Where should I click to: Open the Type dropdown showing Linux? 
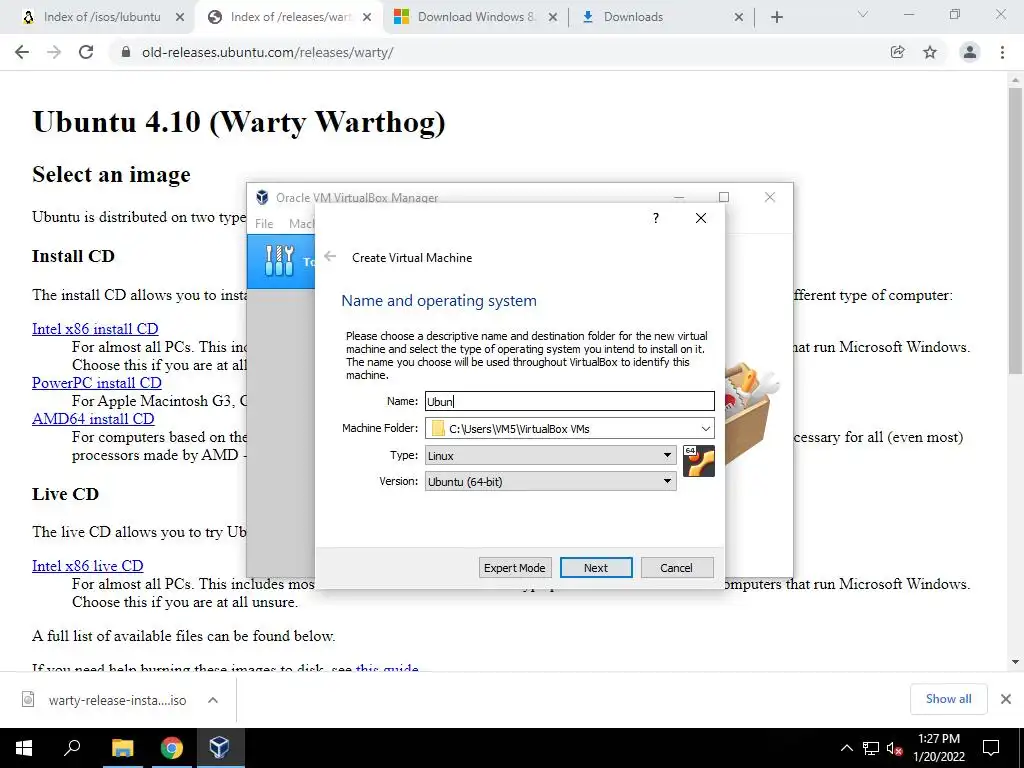pos(551,455)
